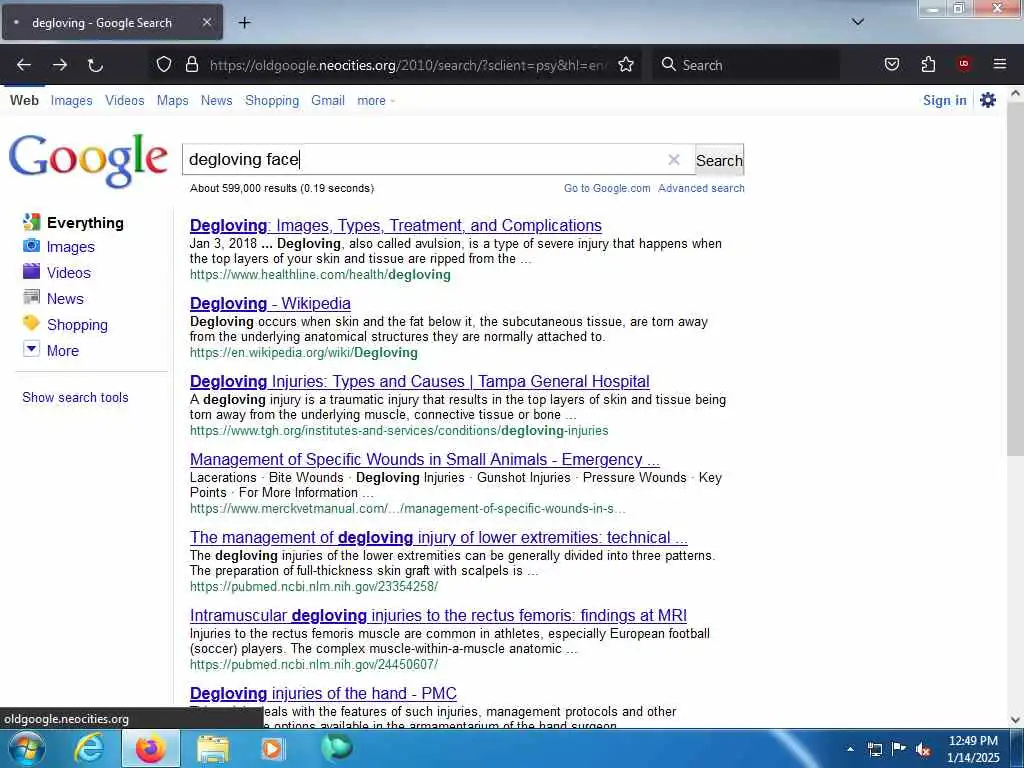The image size is (1024, 768).
Task: Show hidden system tray icons
Action: pyautogui.click(x=850, y=749)
